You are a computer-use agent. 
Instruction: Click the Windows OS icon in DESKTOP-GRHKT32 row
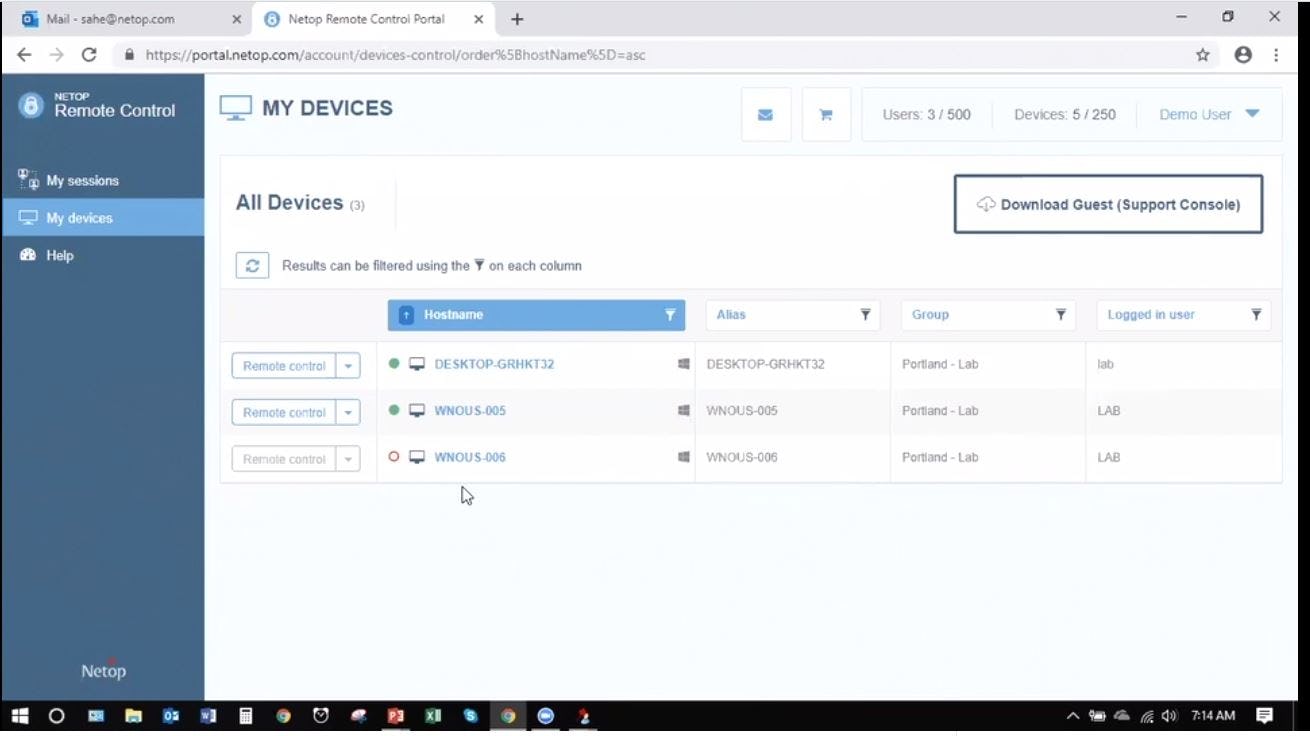pos(684,364)
